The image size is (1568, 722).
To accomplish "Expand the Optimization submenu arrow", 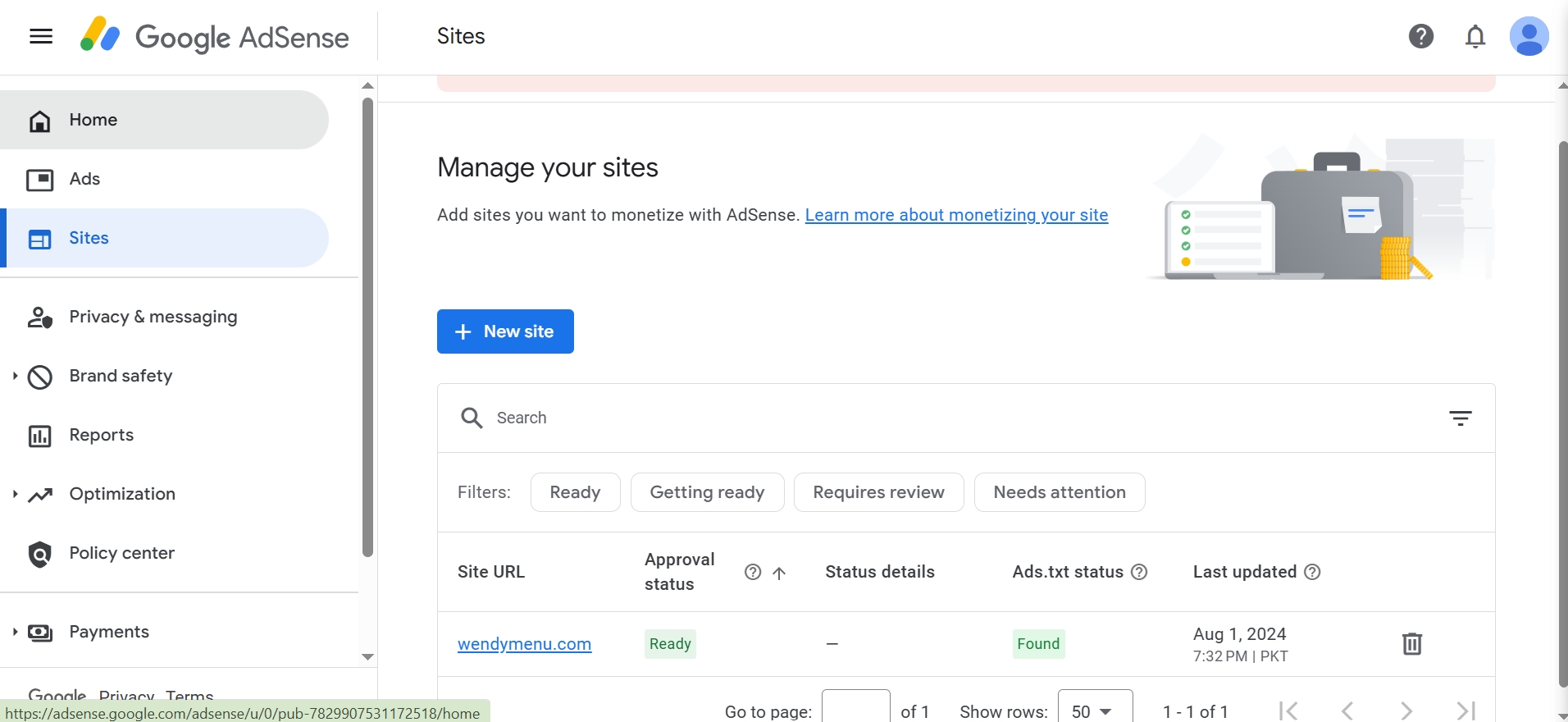I will pos(15,494).
